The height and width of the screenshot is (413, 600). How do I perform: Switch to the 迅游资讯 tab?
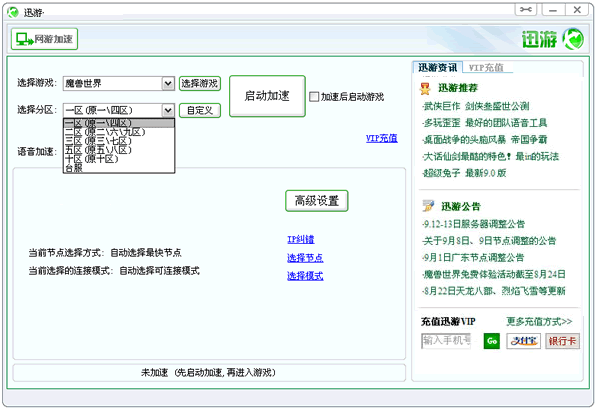(x=438, y=68)
